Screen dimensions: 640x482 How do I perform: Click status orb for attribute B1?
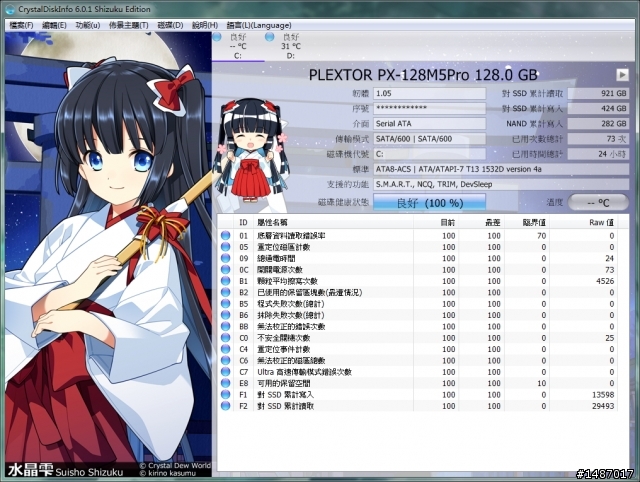[225, 281]
